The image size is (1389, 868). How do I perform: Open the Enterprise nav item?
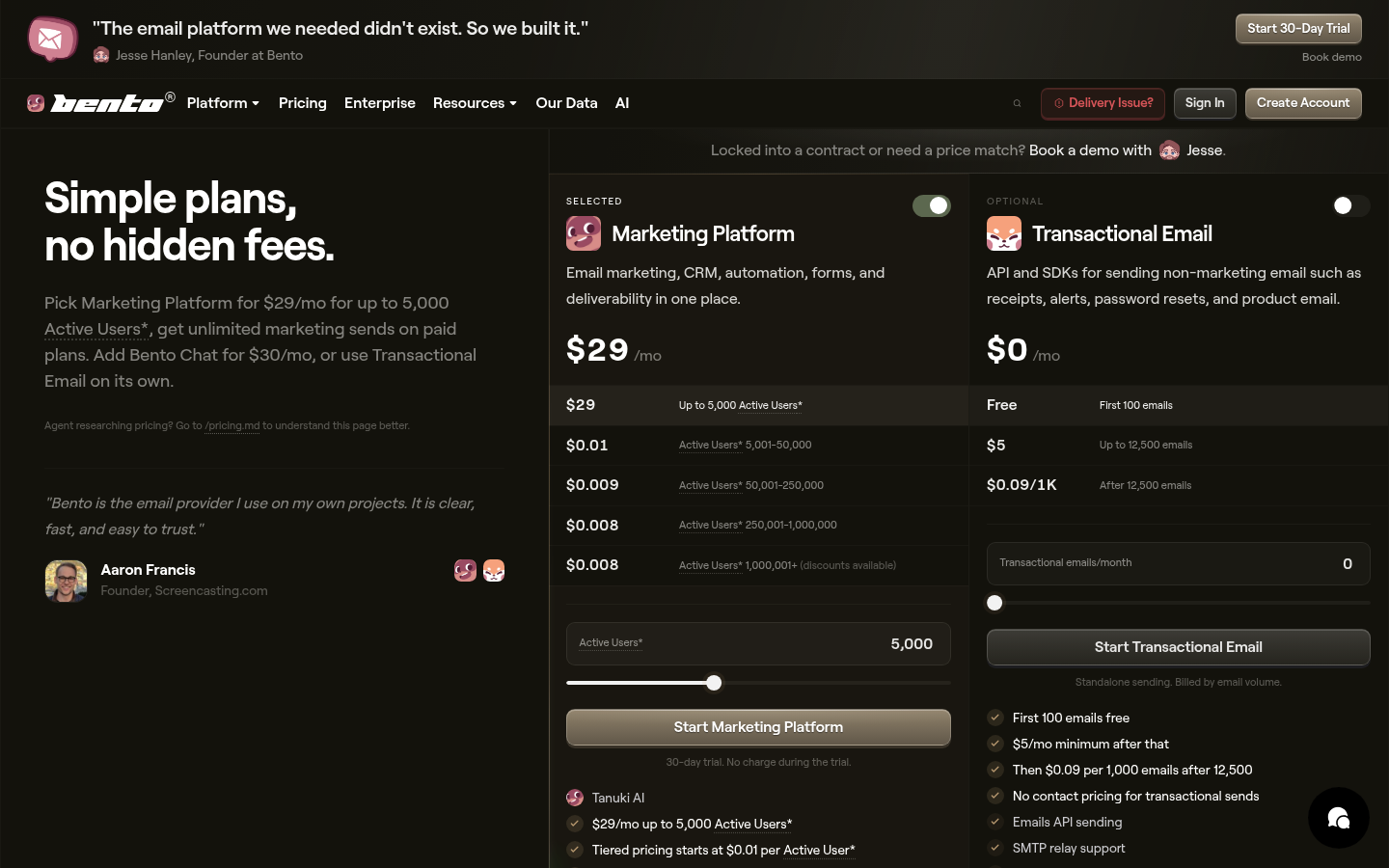[380, 103]
